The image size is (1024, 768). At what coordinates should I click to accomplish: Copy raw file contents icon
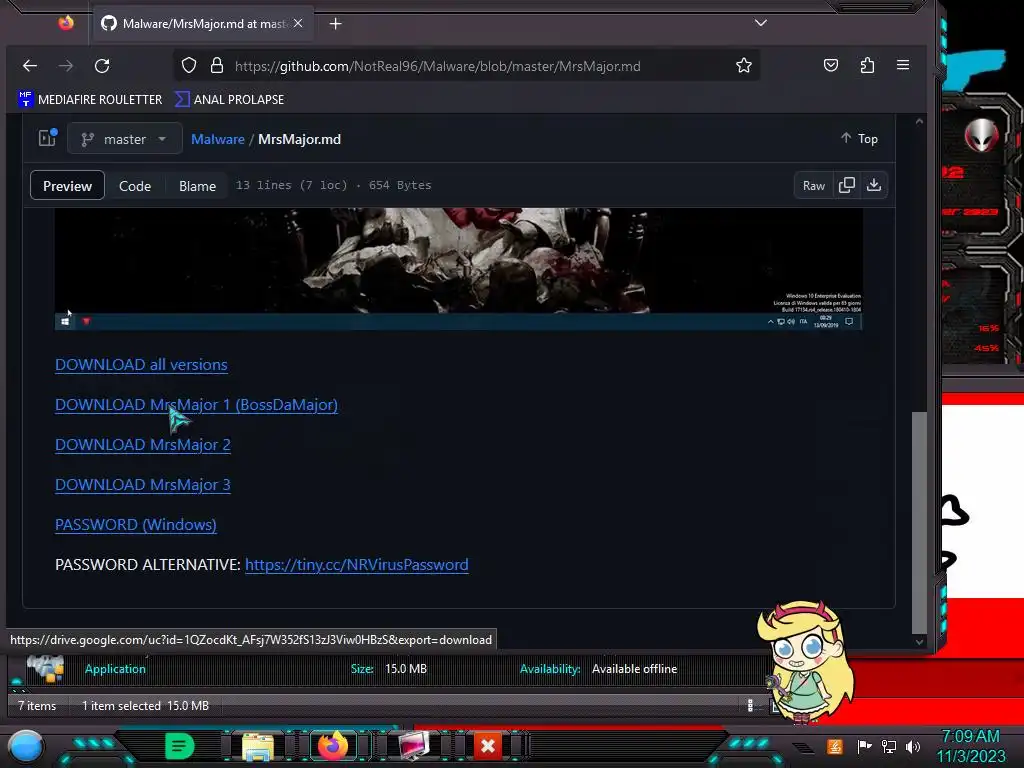point(846,185)
